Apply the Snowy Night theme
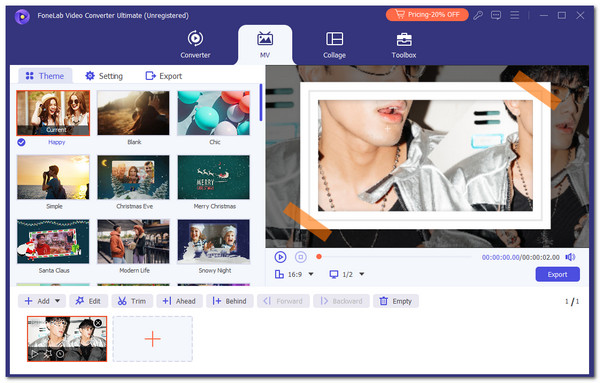Image resolution: width=600 pixels, height=383 pixels. tap(214, 241)
